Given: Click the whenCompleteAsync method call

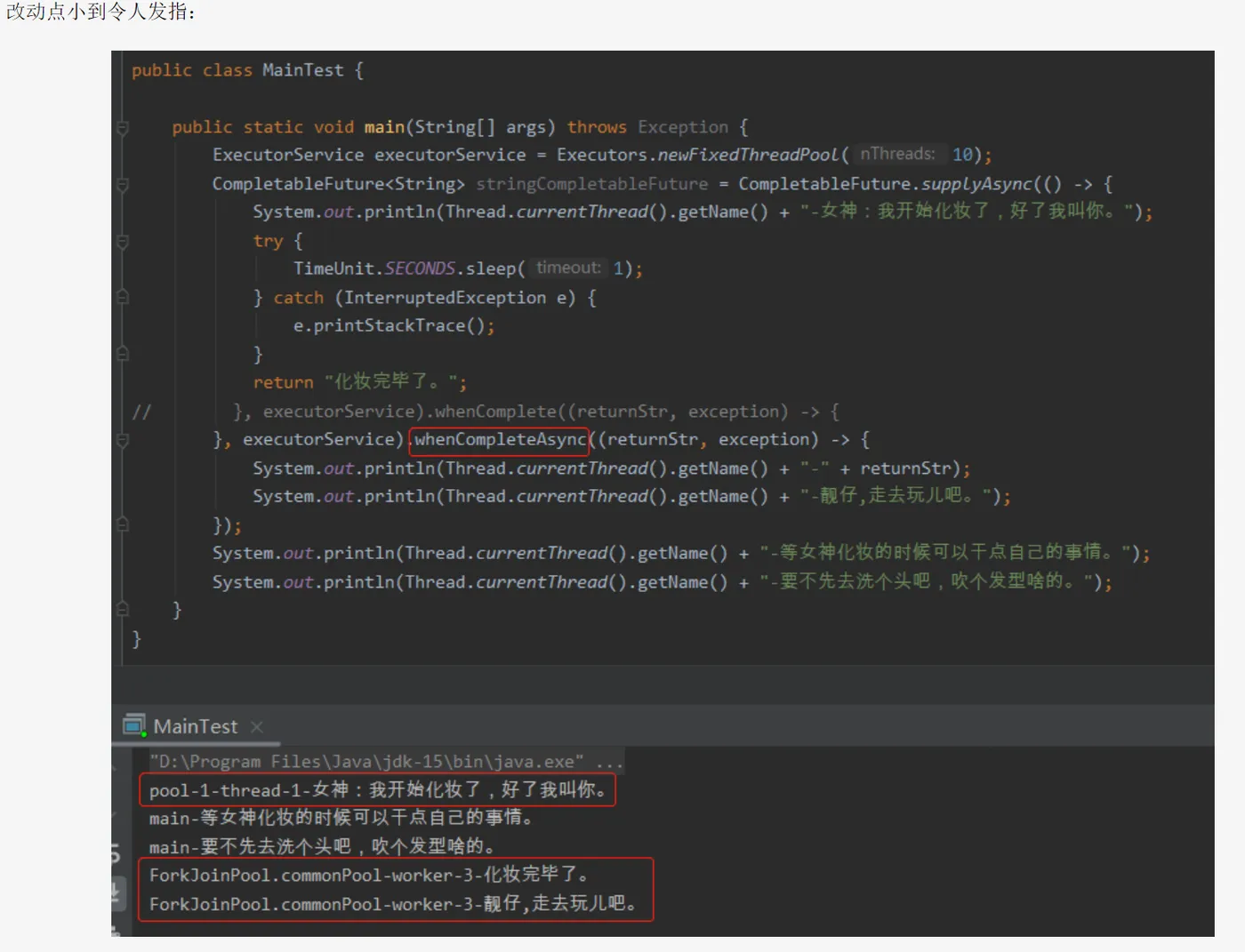Looking at the screenshot, I should coord(500,440).
